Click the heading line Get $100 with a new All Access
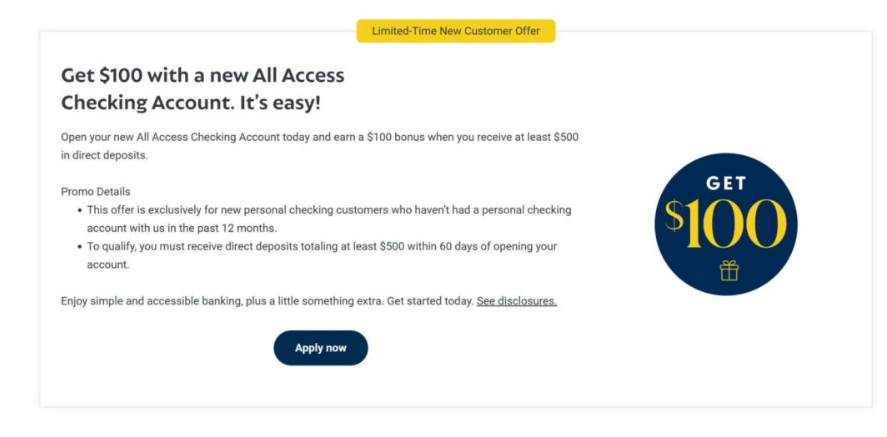This screenshot has width=887, height=437. pos(203,75)
